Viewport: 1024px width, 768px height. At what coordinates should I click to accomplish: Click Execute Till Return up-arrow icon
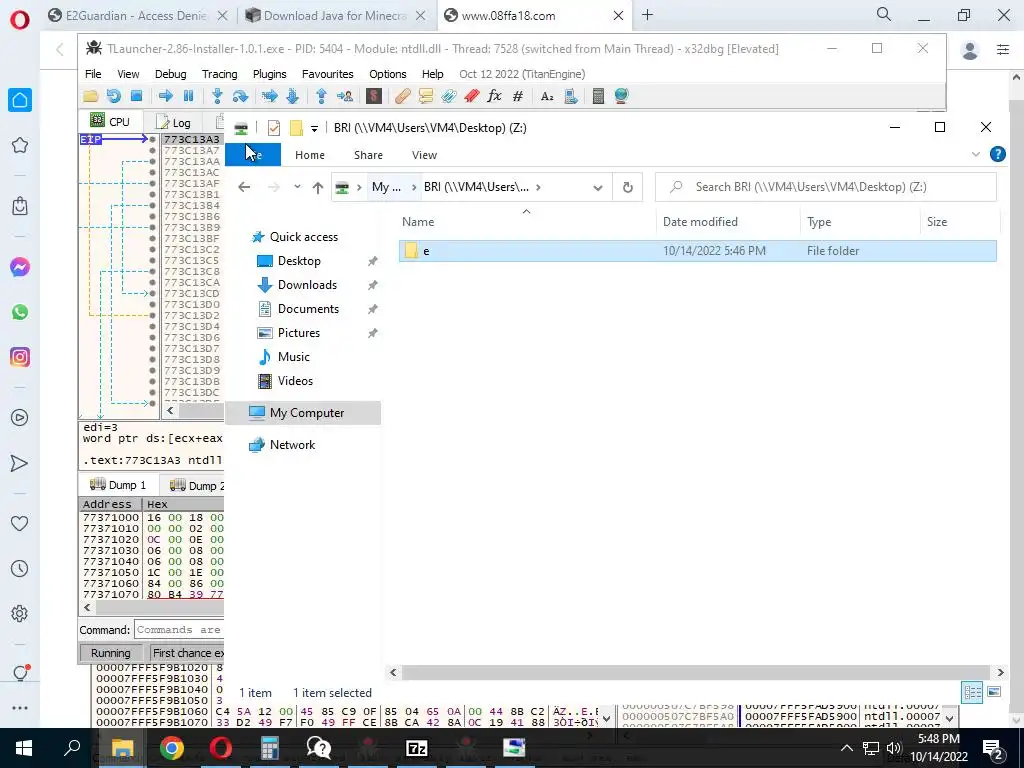[321, 97]
